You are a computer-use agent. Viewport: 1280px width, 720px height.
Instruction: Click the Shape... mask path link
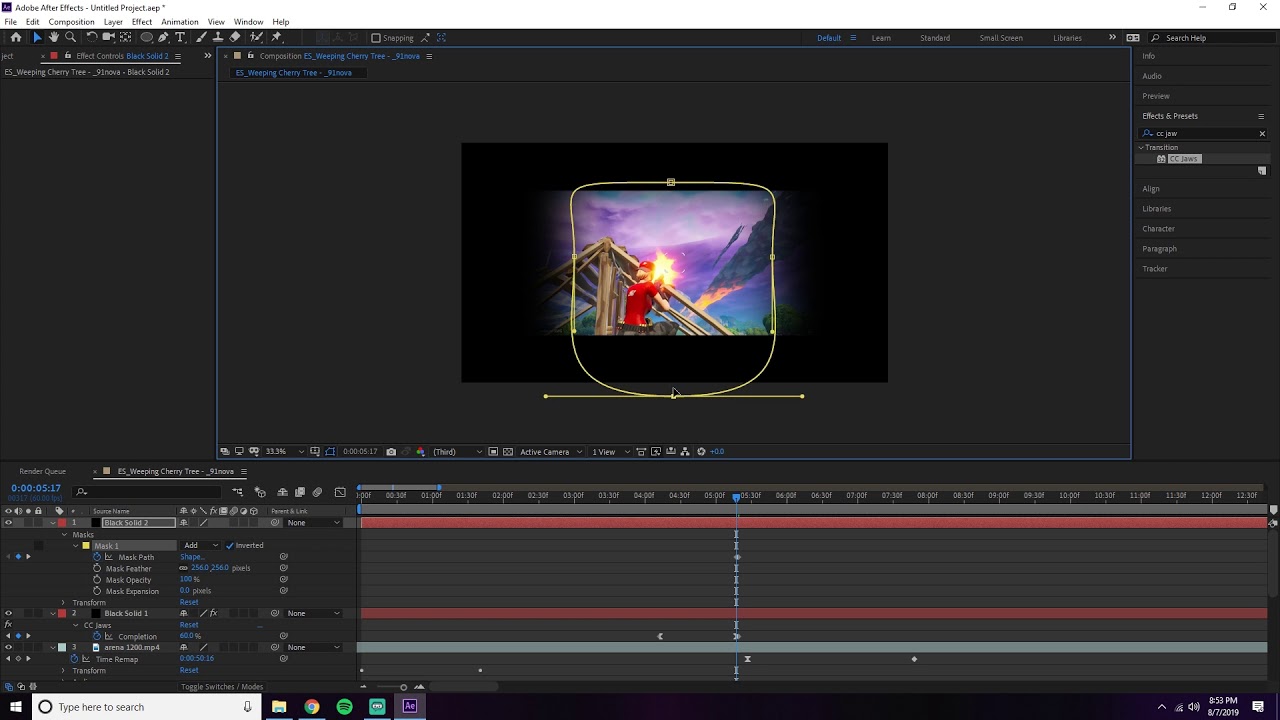pyautogui.click(x=190, y=557)
